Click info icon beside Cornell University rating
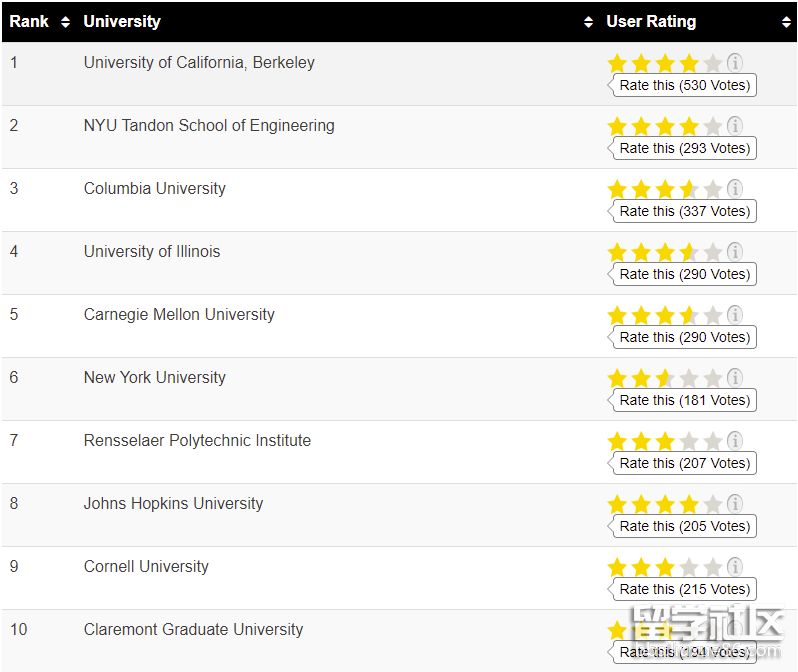Screen dimensions: 798x672 [735, 567]
